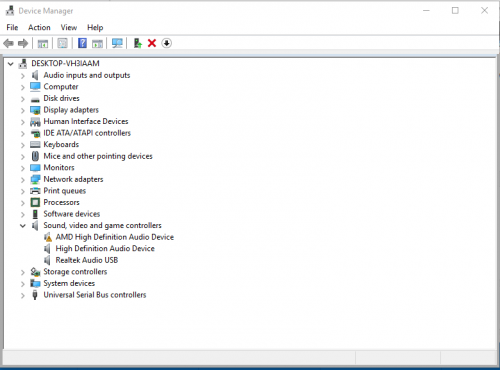
Task: Click the Software devices icon
Action: [35, 214]
